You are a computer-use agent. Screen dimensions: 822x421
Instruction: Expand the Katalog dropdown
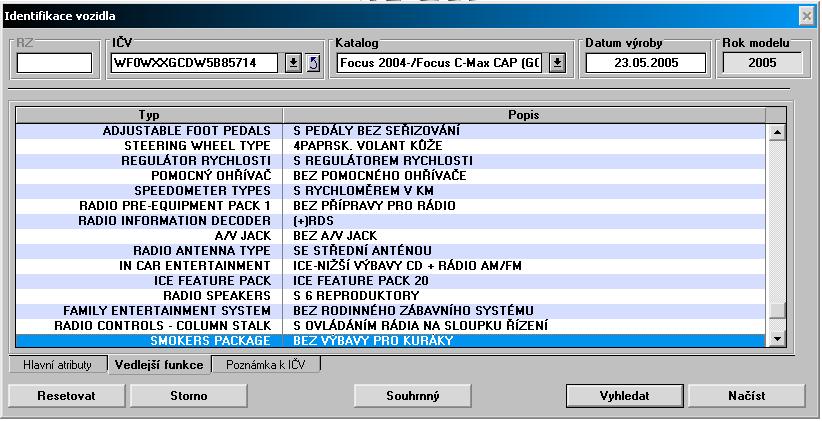tap(557, 64)
